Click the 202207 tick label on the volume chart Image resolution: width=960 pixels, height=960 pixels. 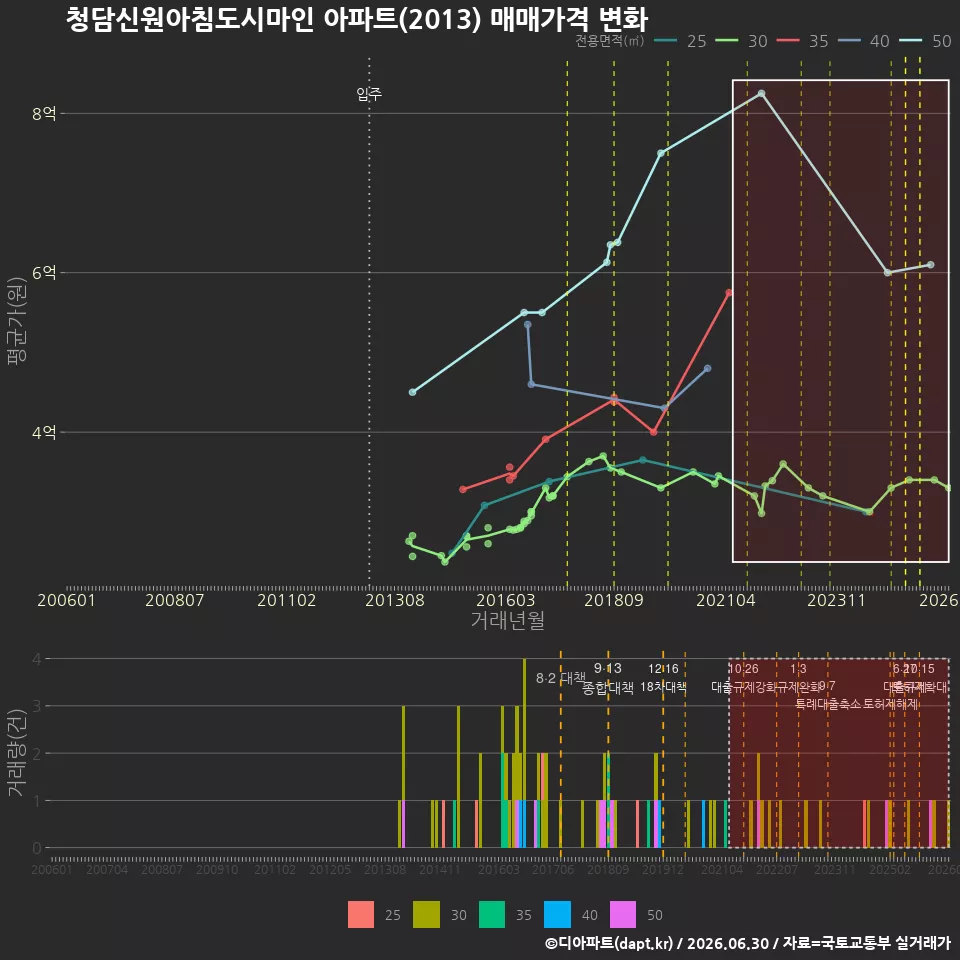pyautogui.click(x=777, y=869)
